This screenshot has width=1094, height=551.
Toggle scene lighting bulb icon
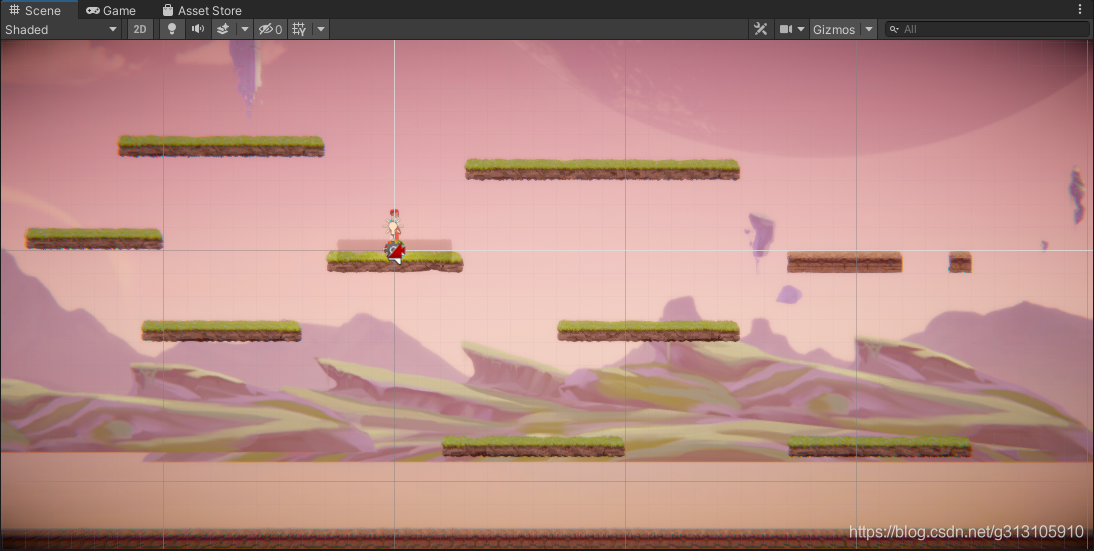click(172, 29)
